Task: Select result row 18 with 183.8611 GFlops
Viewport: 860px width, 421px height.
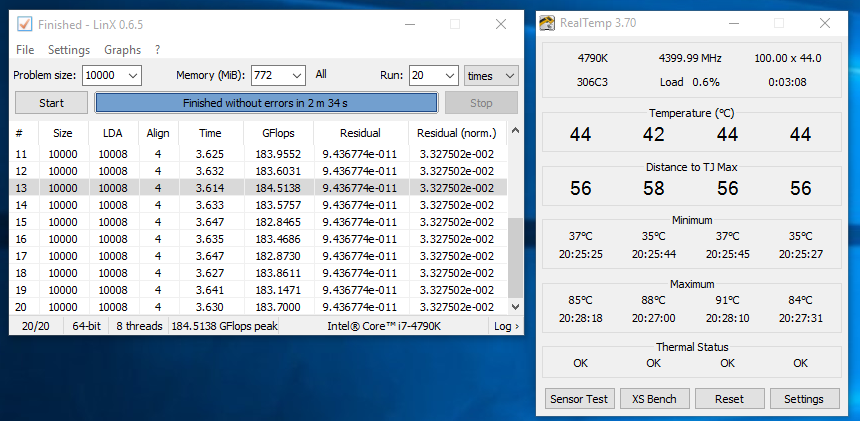Action: pos(258,273)
